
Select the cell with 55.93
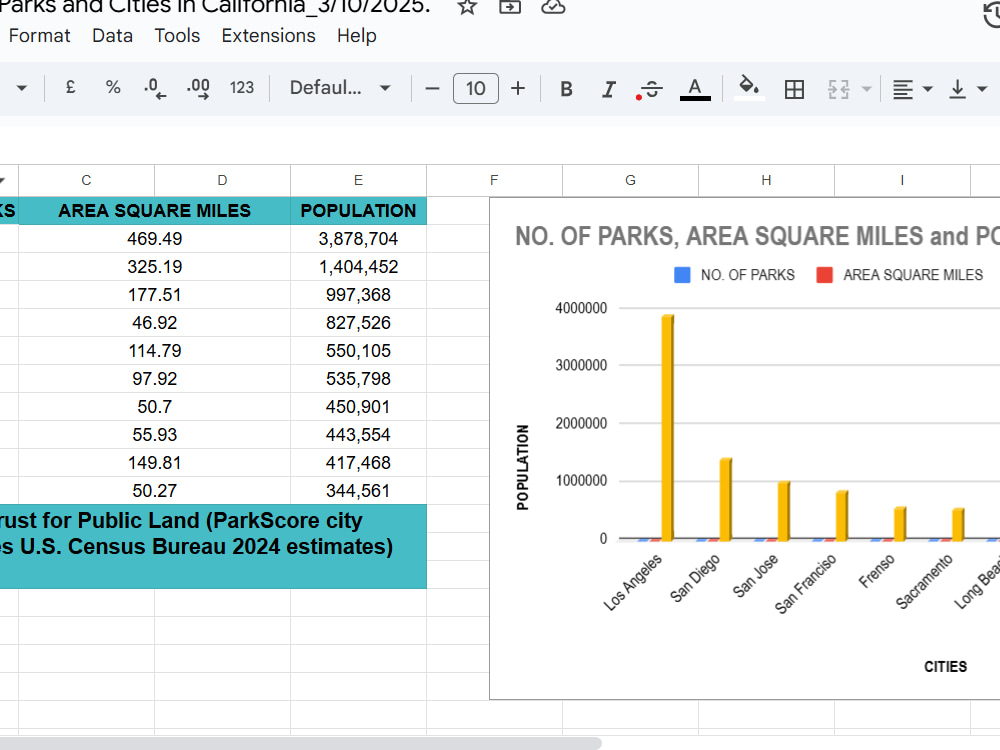coord(154,435)
